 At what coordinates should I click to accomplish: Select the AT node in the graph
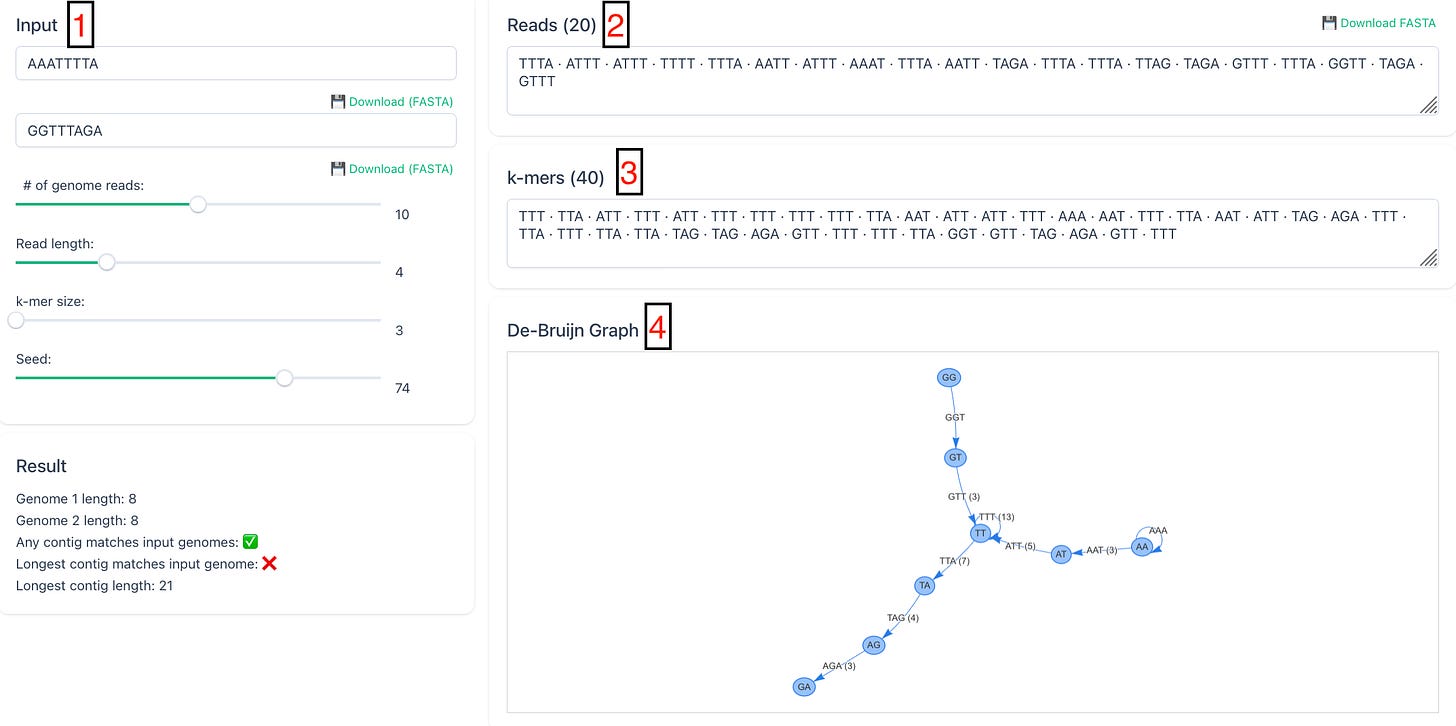(1061, 553)
